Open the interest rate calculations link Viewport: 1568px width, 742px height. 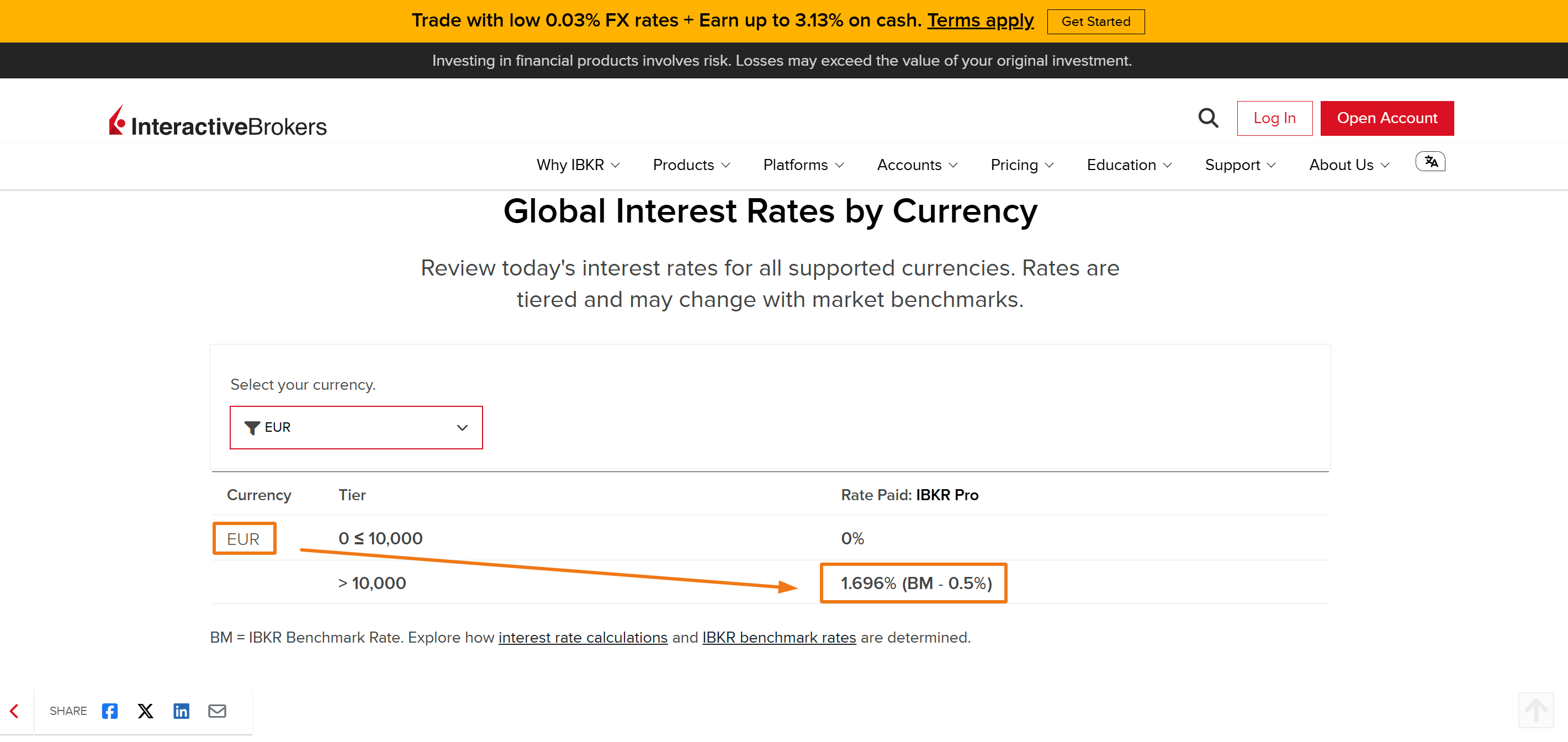pyautogui.click(x=582, y=637)
